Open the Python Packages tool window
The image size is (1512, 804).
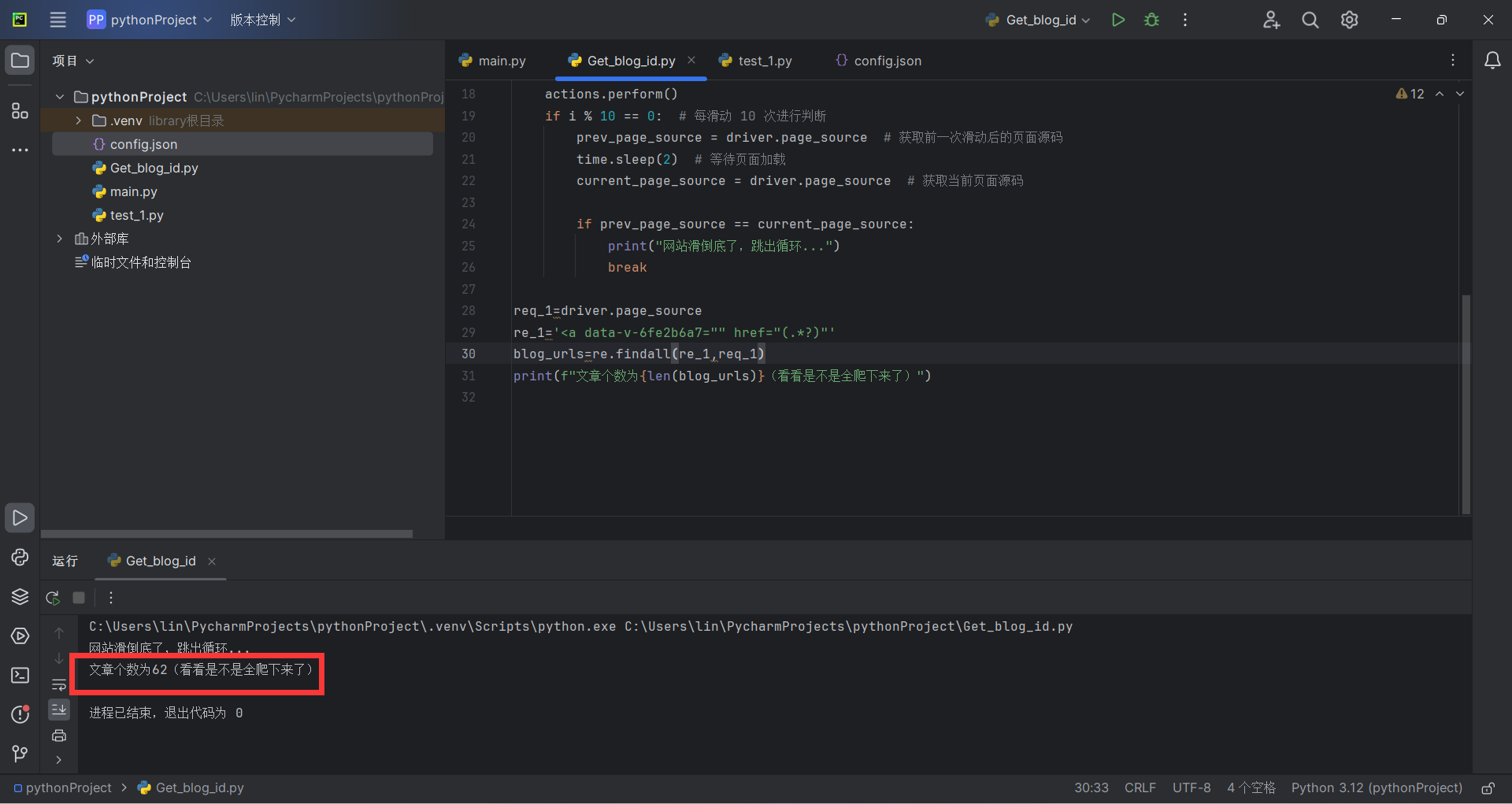pos(20,596)
